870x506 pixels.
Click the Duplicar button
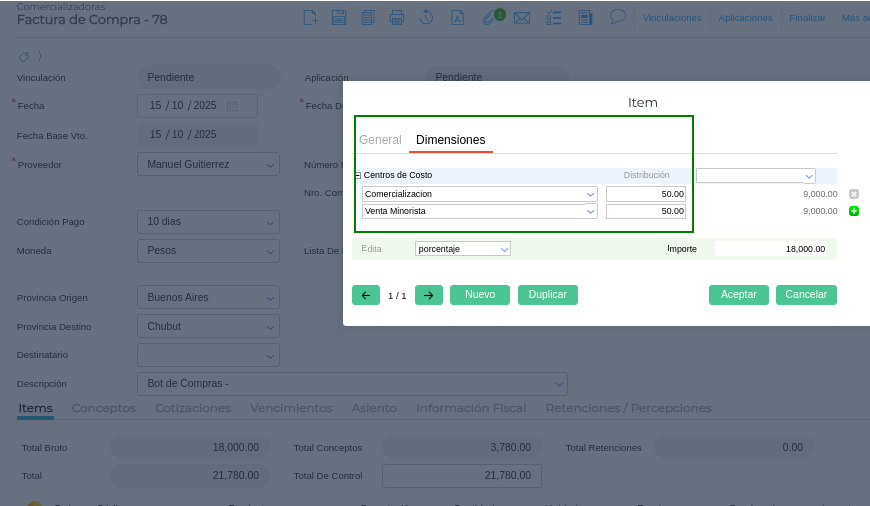coord(547,295)
